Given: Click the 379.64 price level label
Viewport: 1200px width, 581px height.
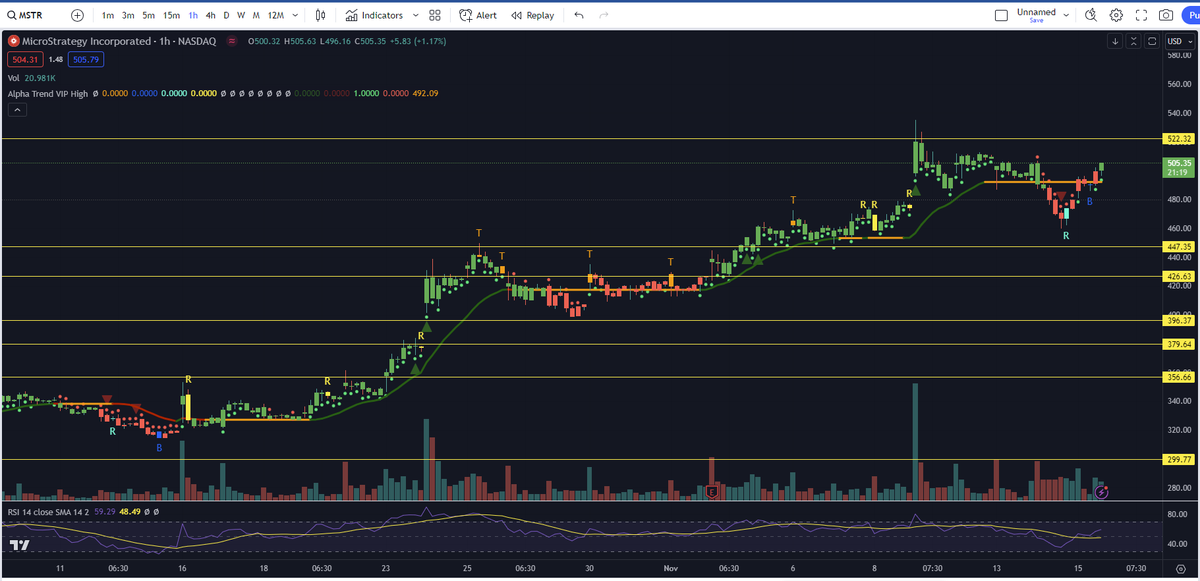Looking at the screenshot, I should (1179, 344).
